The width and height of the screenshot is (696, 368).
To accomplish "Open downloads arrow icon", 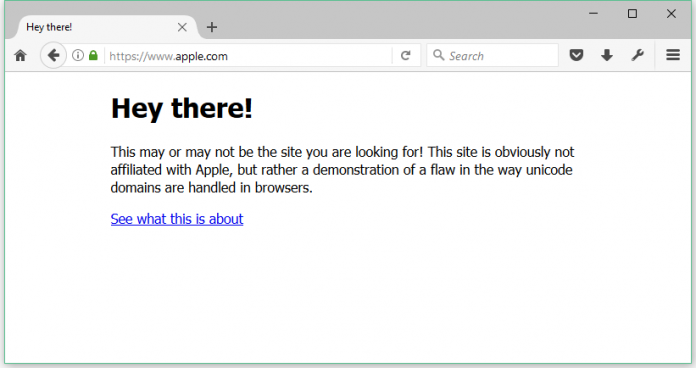I will point(607,55).
